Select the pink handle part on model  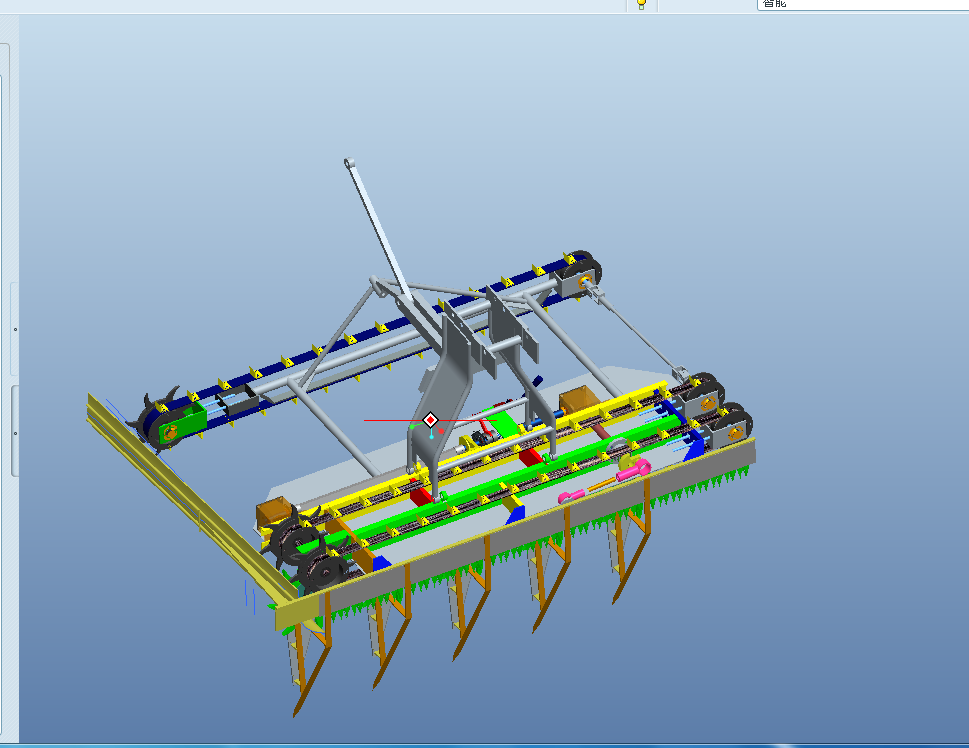(x=633, y=470)
